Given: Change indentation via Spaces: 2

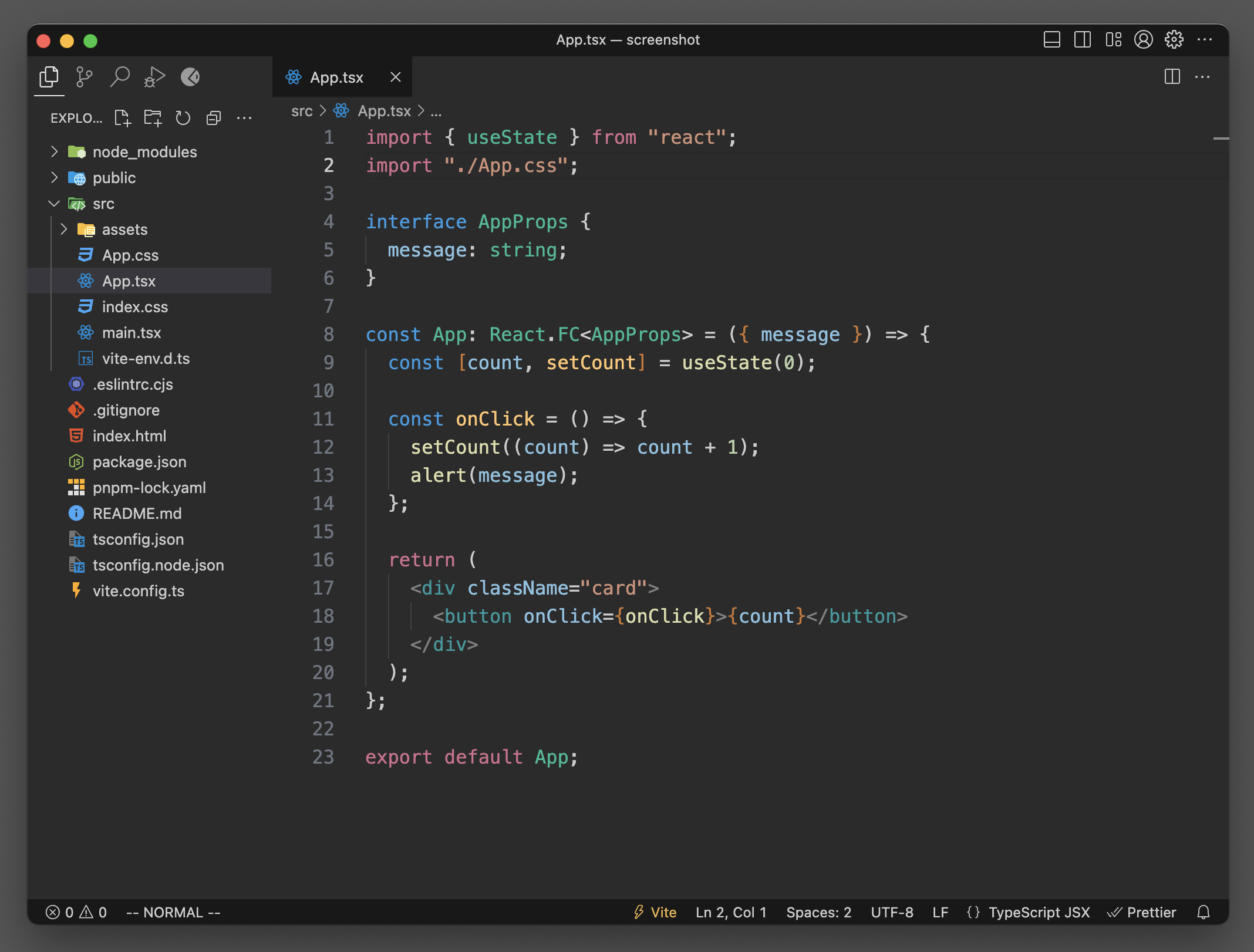Looking at the screenshot, I should tap(818, 913).
